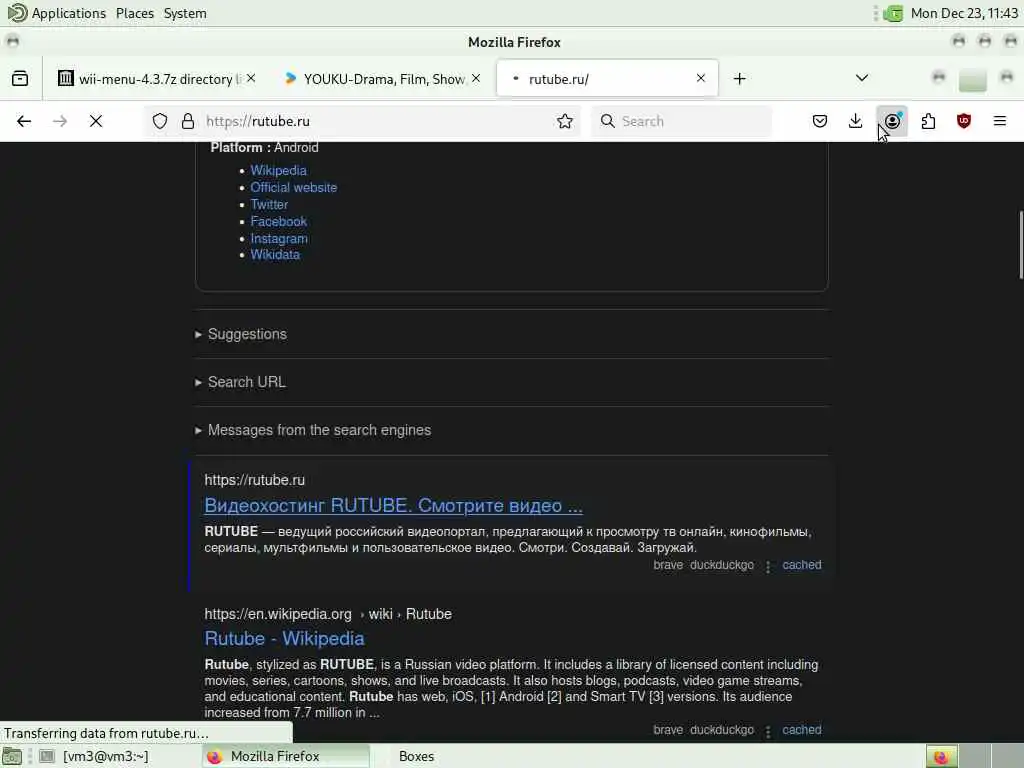Click the green system tray notification icon

tap(893, 13)
